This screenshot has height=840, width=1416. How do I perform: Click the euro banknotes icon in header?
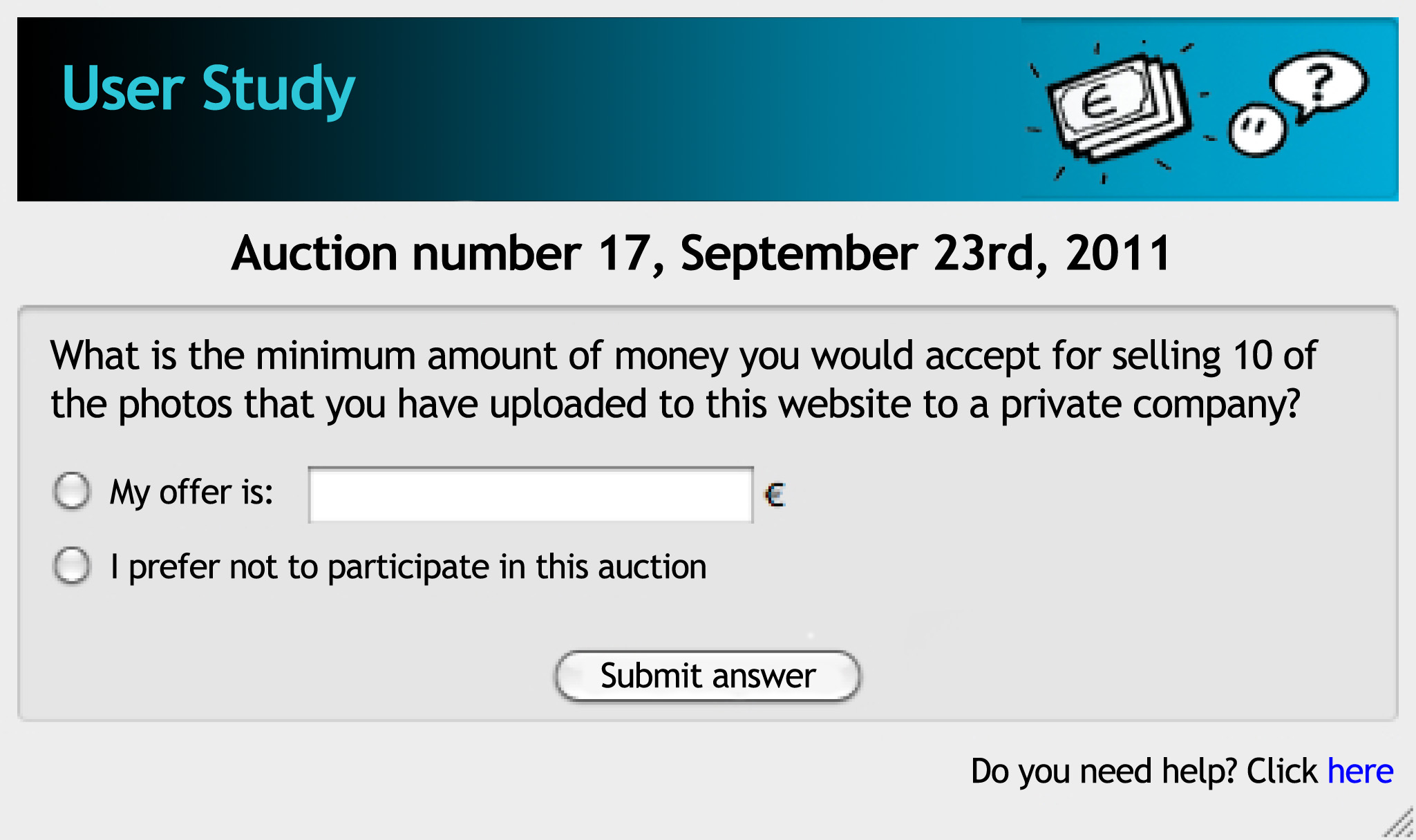tap(1117, 107)
